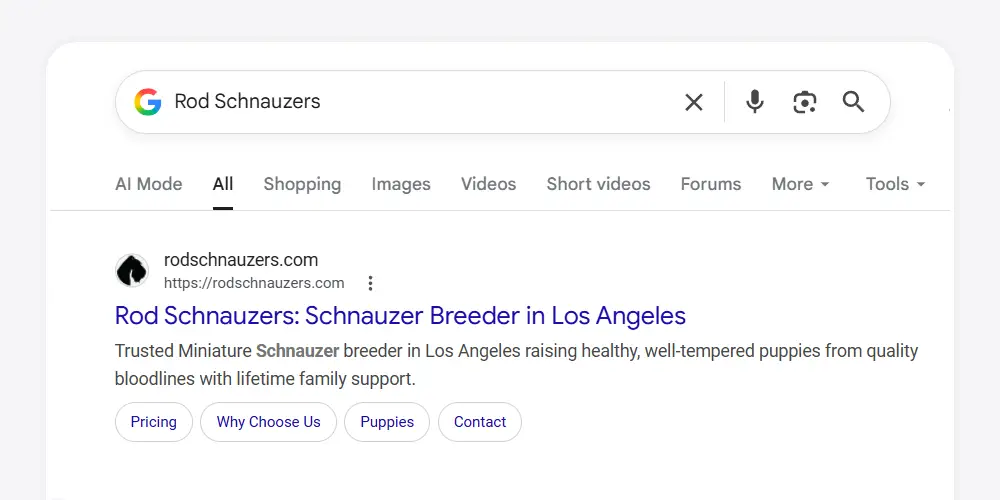Open the Tools dropdown

click(895, 184)
